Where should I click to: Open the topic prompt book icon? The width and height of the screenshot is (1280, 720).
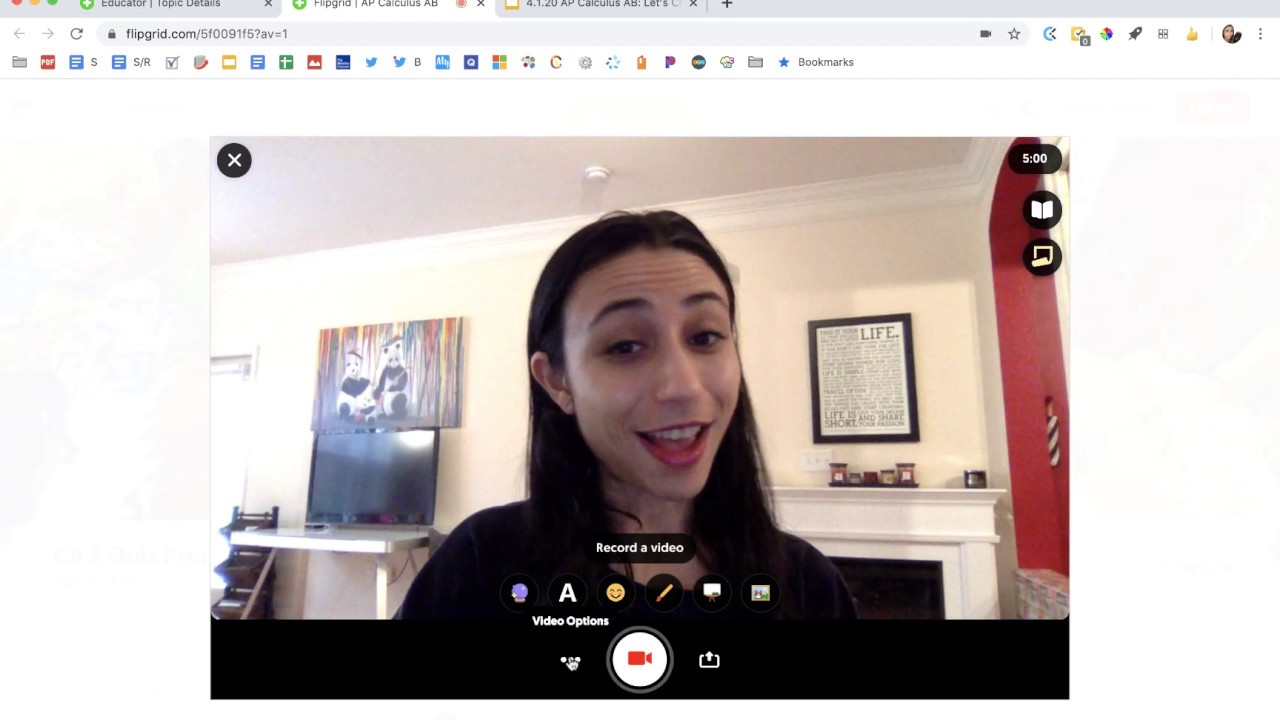(x=1042, y=210)
